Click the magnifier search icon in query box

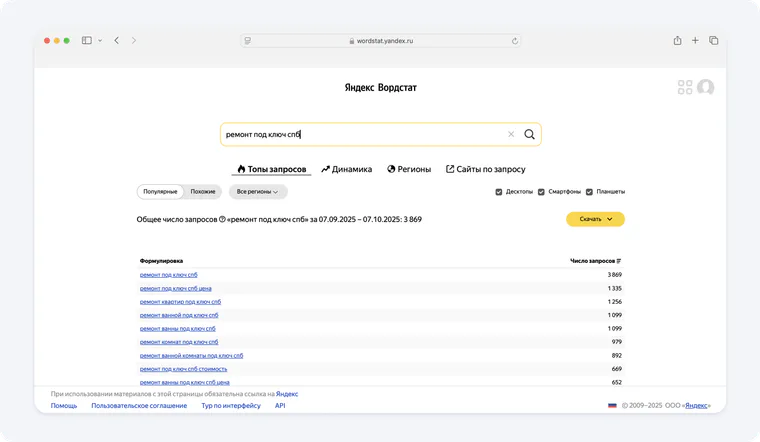(x=529, y=134)
